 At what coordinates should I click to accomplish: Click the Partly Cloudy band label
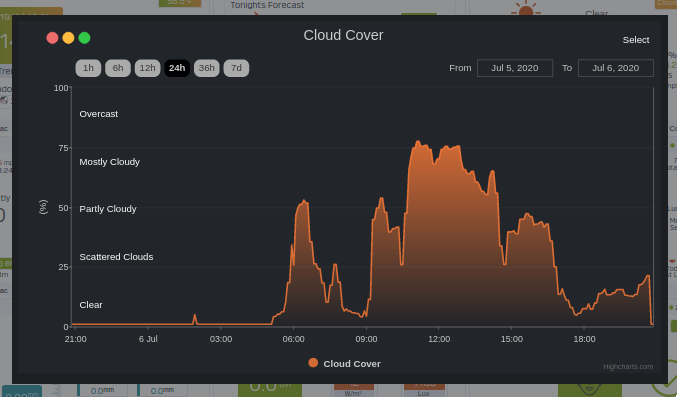pyautogui.click(x=108, y=209)
